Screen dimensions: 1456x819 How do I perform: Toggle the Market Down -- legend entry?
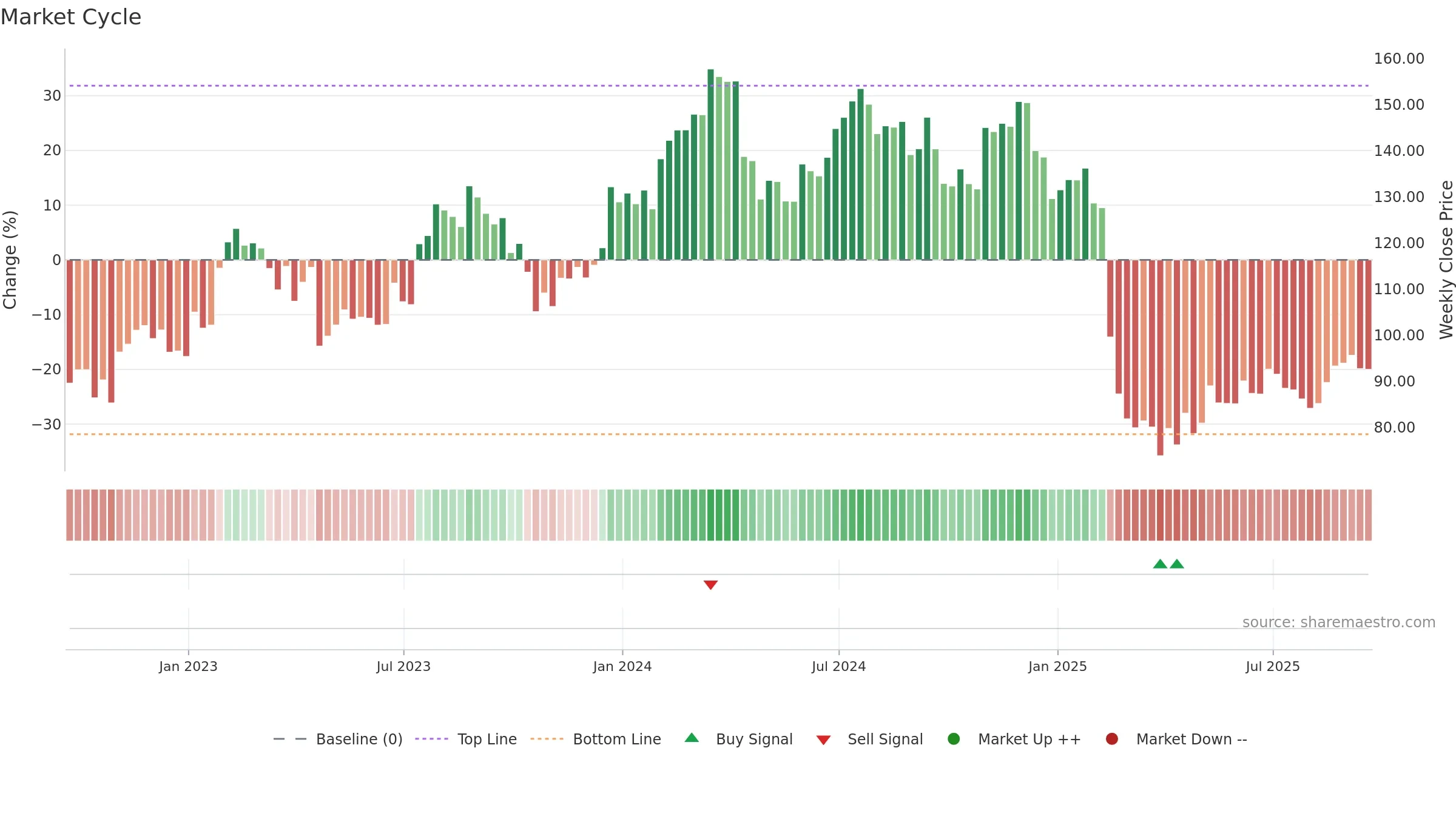(1176, 739)
